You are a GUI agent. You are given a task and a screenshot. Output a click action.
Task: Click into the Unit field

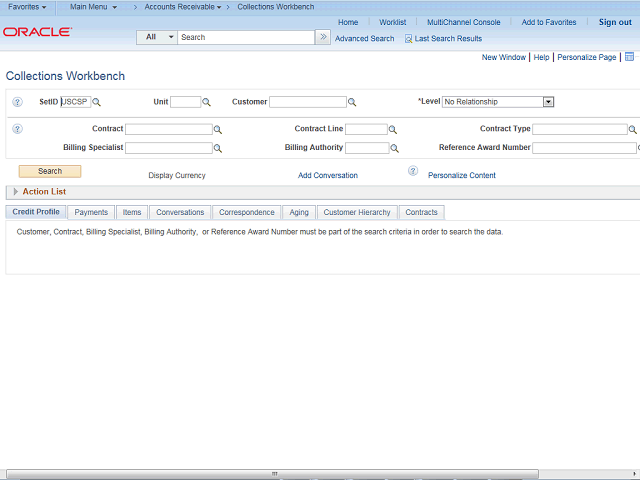pos(185,102)
